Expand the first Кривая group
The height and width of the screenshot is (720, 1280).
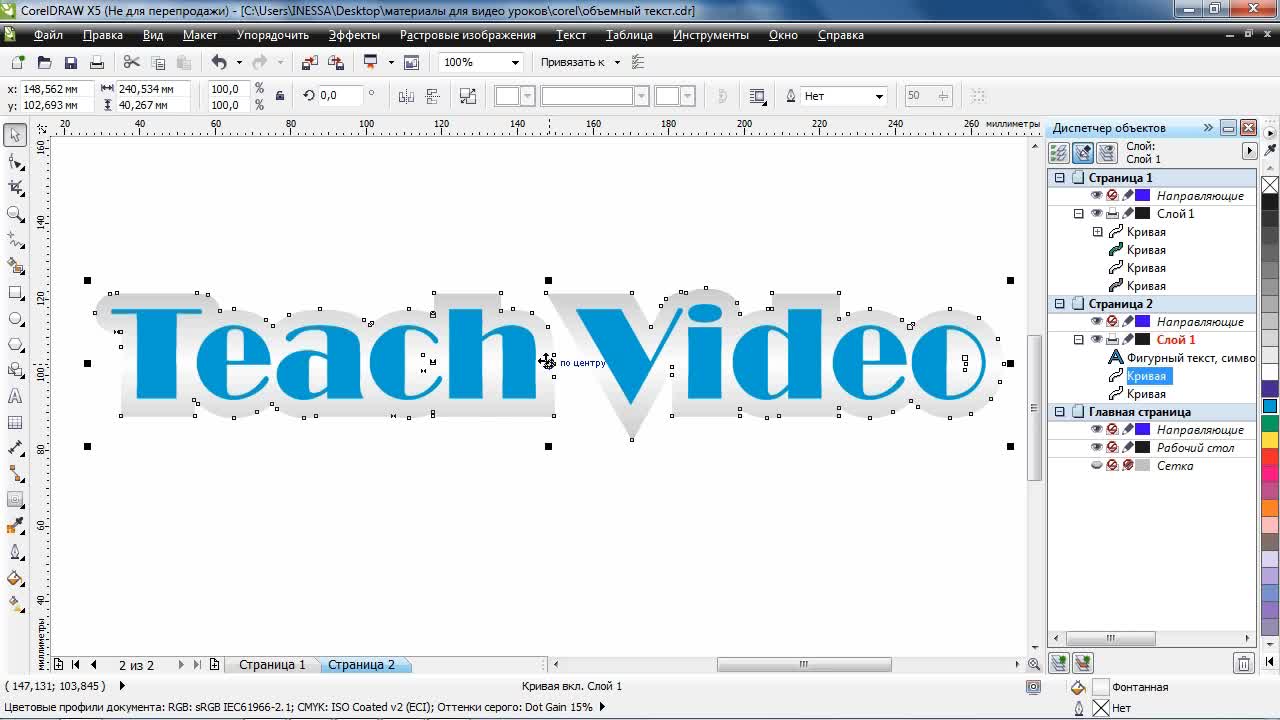click(1097, 232)
